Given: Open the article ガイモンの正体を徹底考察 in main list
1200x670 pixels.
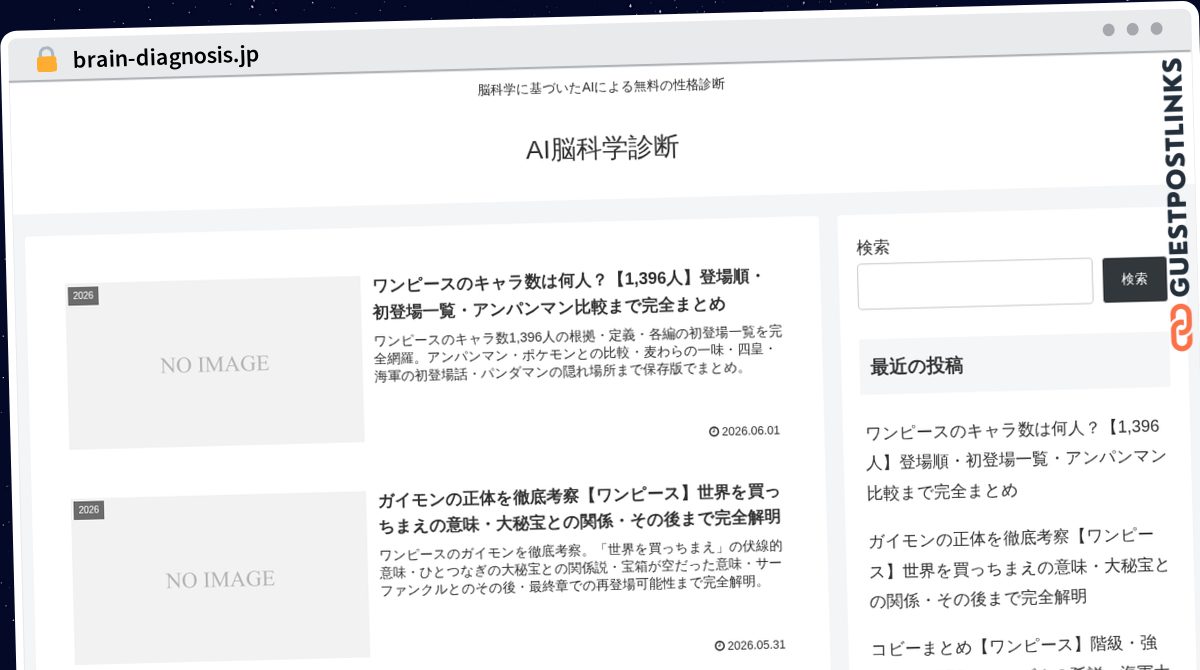Looking at the screenshot, I should 578,507.
